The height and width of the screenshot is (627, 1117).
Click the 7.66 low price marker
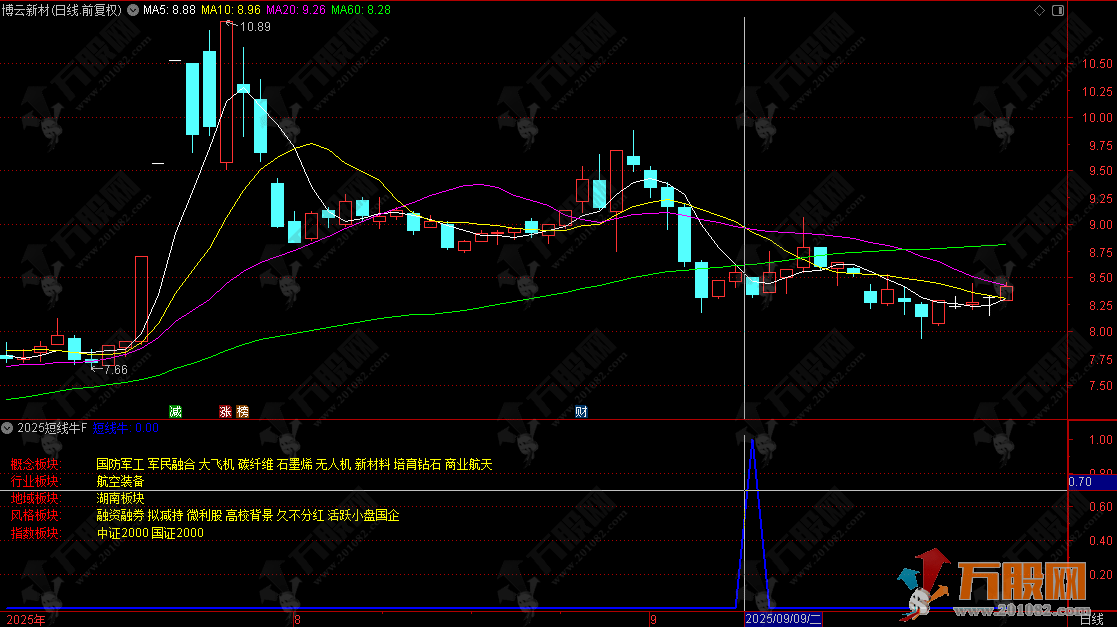115,370
